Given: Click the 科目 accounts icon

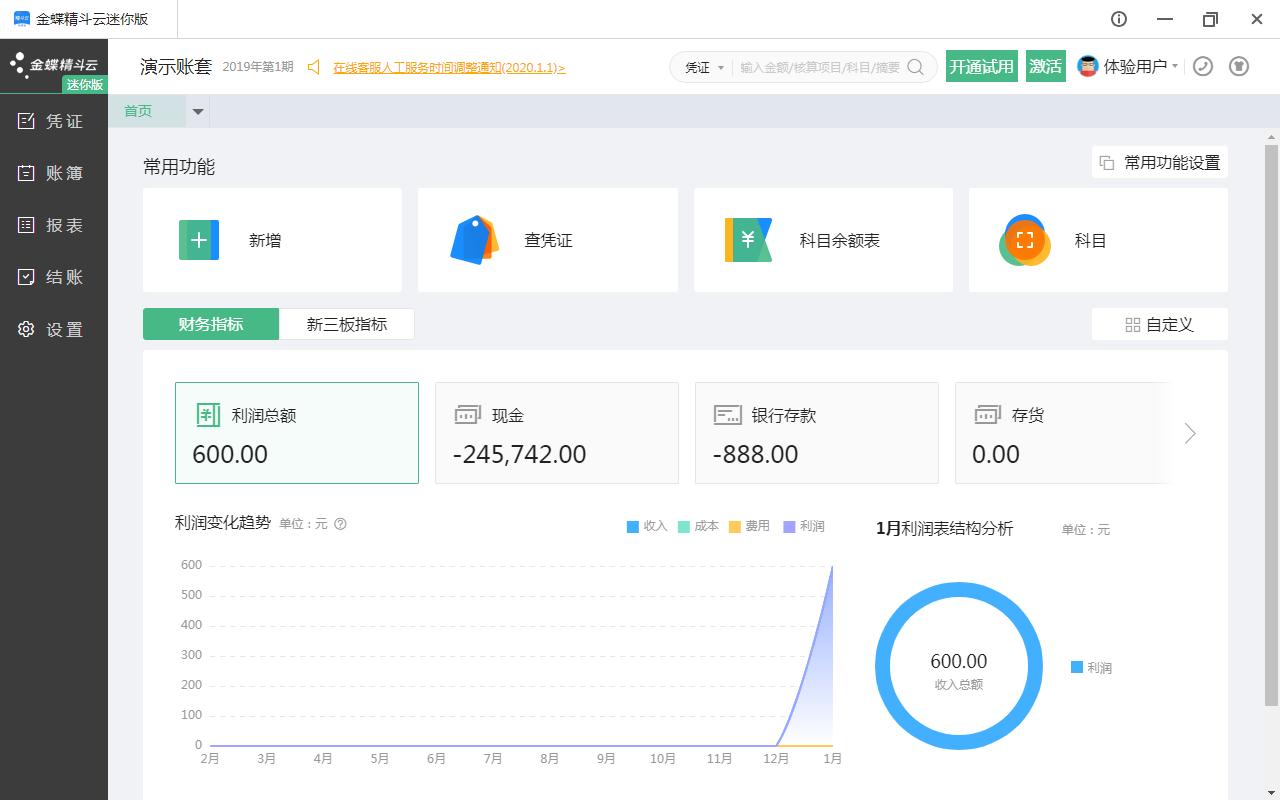Looking at the screenshot, I should (x=1024, y=240).
